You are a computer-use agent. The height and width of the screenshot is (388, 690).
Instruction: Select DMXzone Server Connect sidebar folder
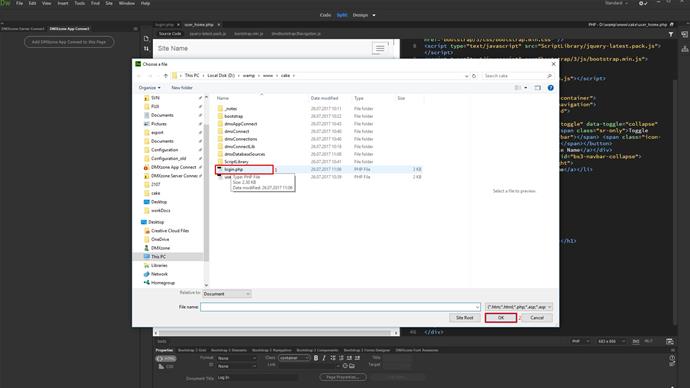(x=174, y=176)
